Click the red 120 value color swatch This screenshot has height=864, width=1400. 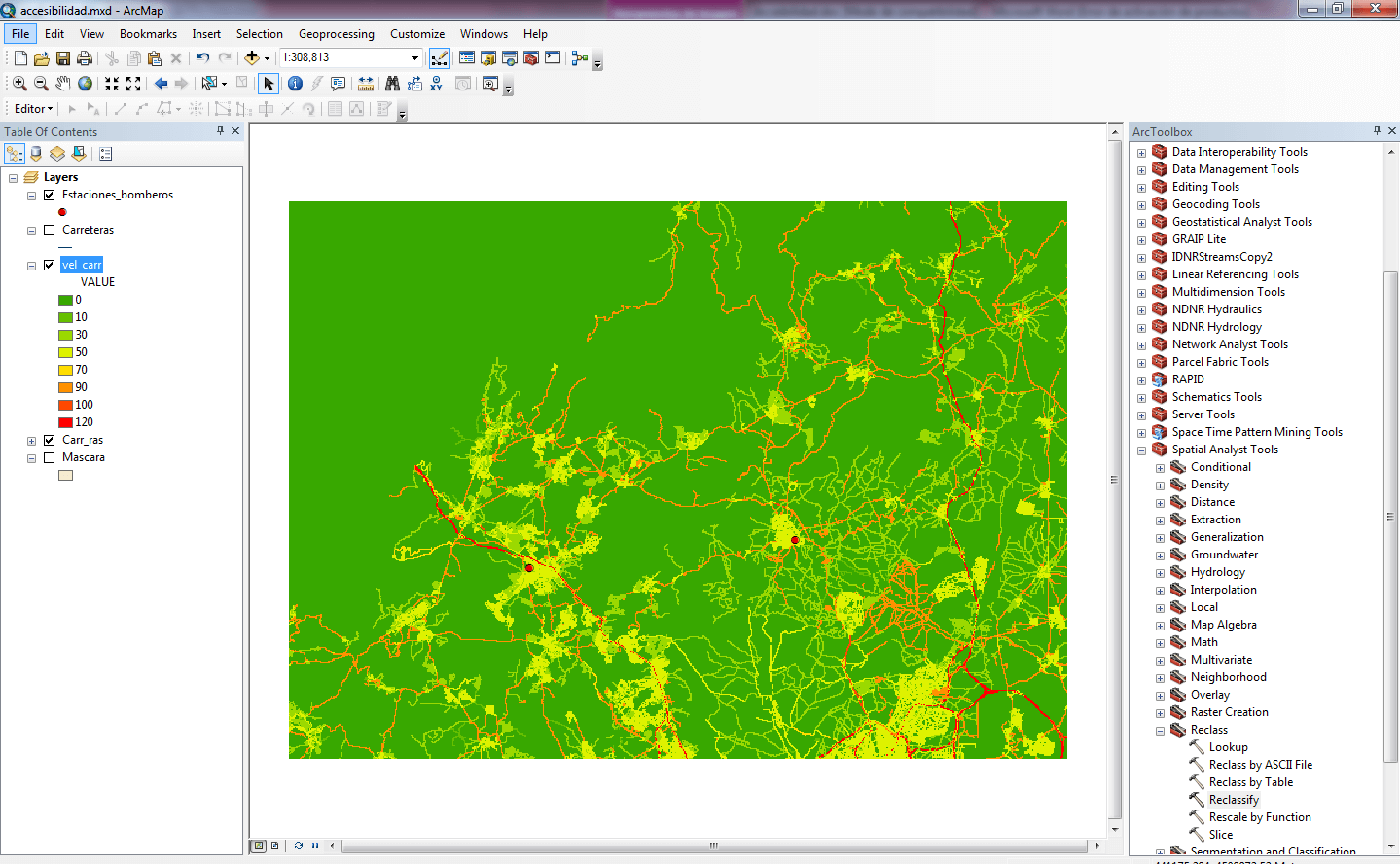tap(65, 422)
